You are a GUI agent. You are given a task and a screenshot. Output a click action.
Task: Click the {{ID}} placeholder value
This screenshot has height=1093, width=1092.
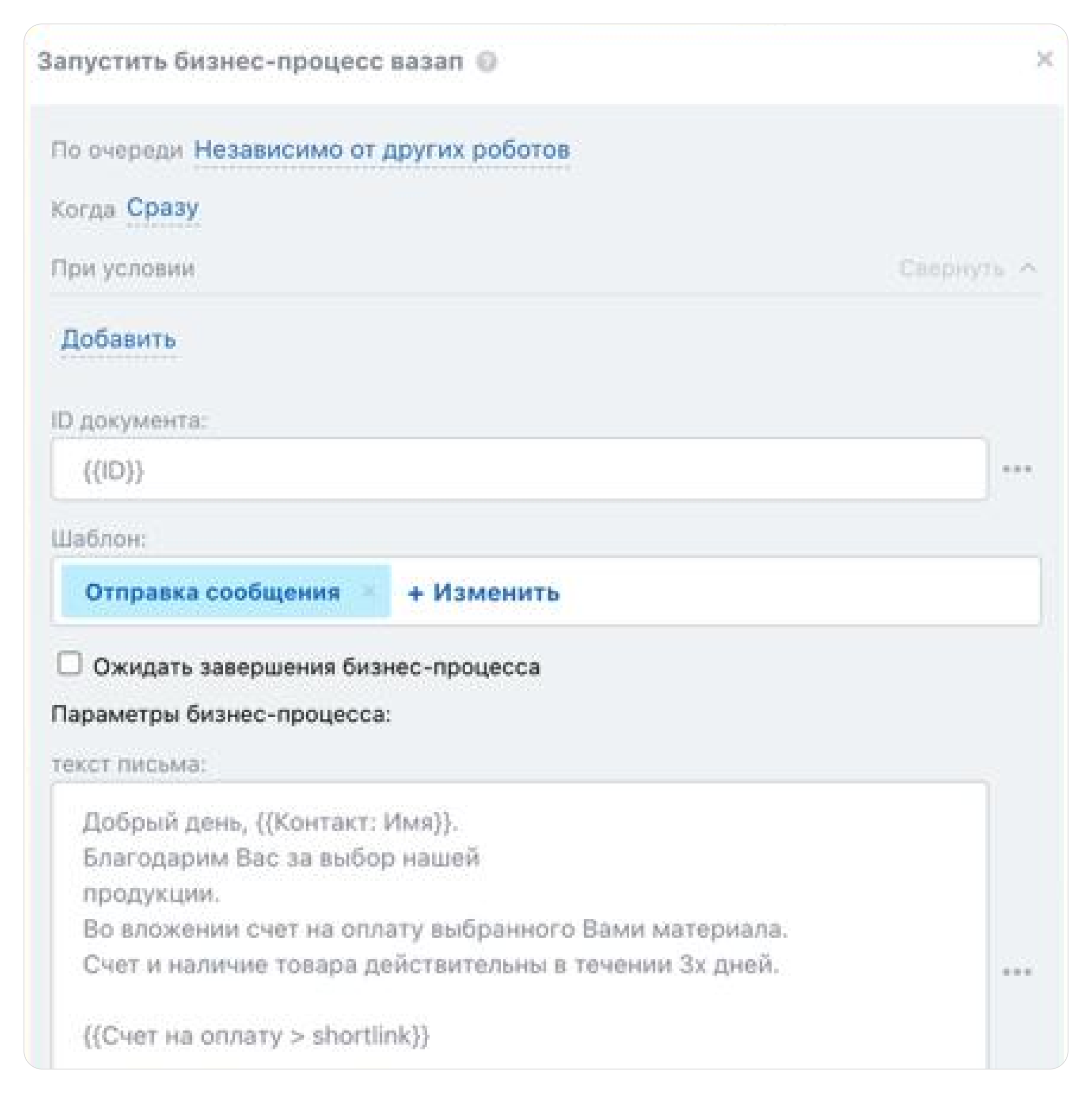113,470
